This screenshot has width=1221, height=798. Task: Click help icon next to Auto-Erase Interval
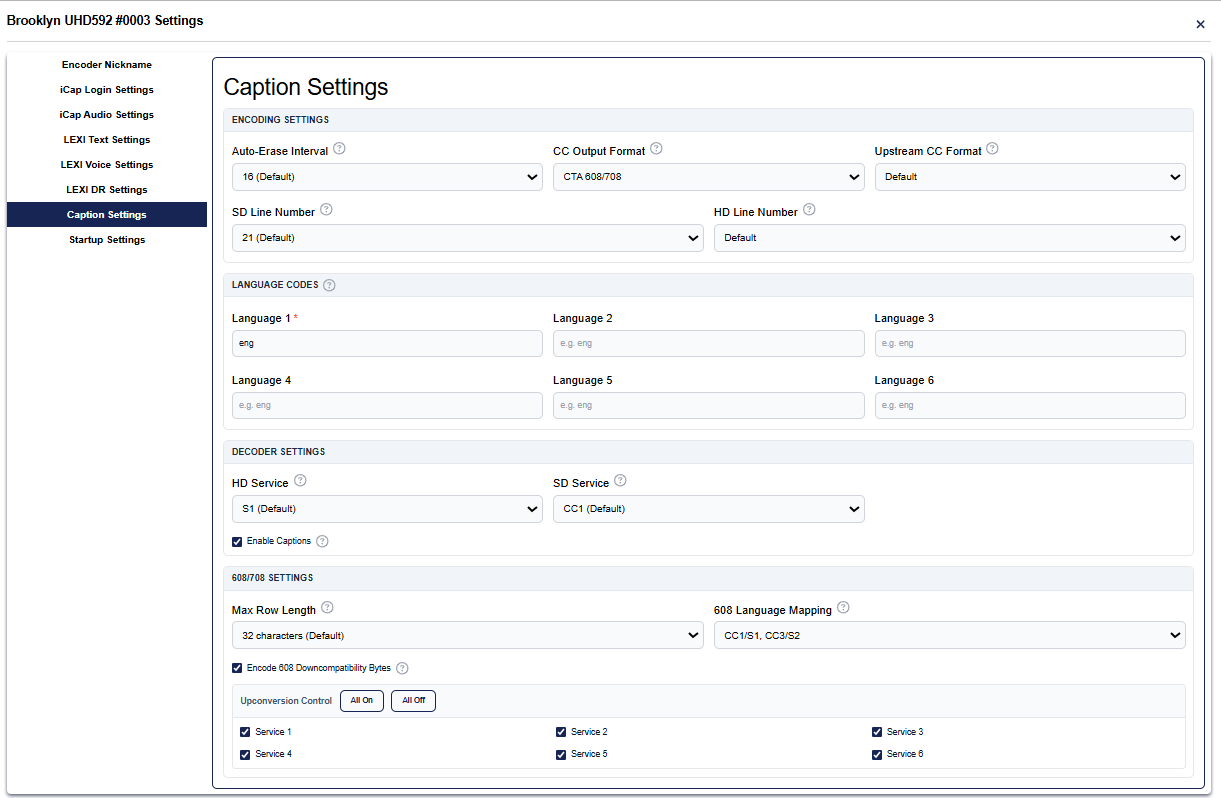[x=339, y=149]
